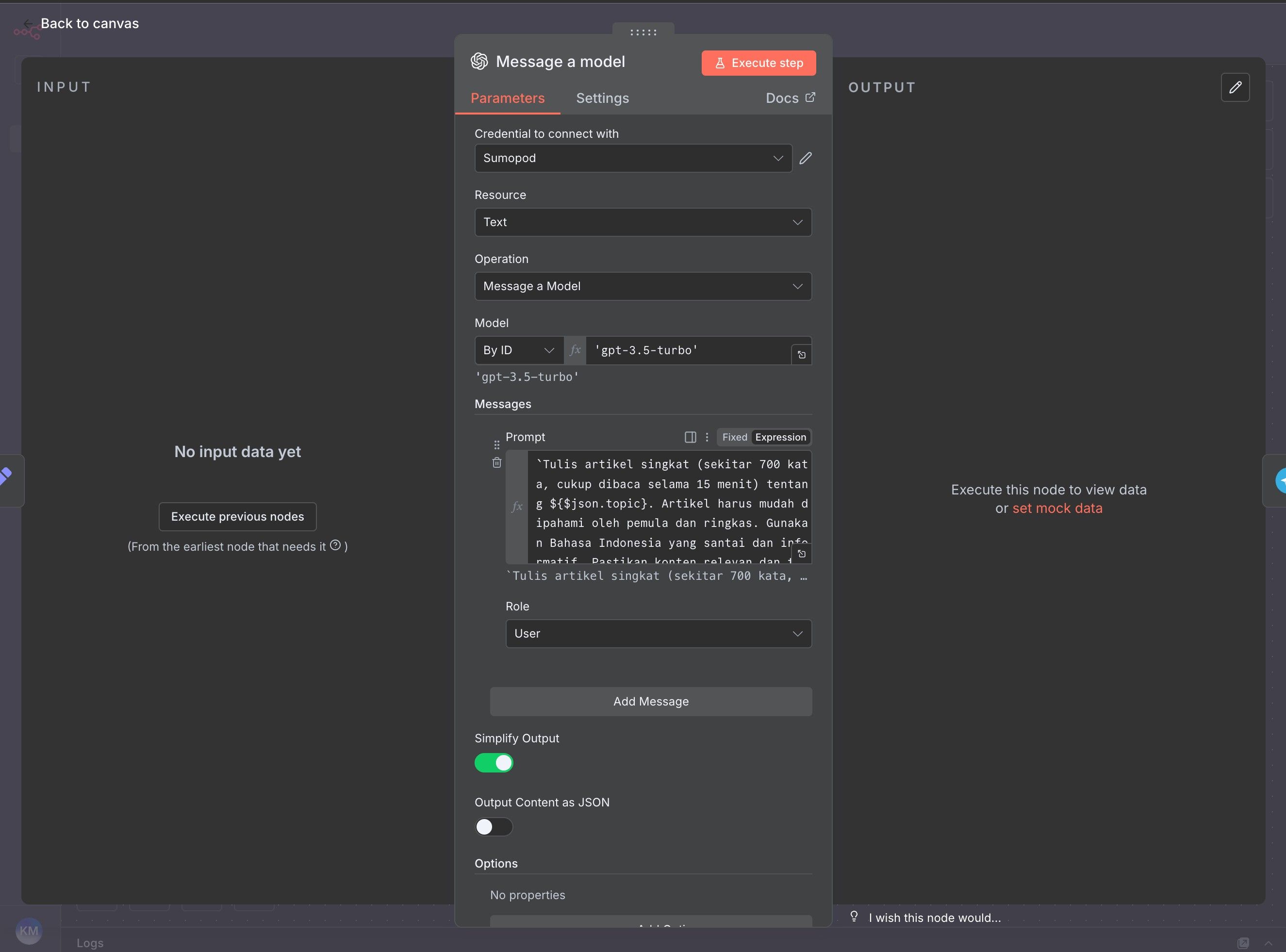Click the set mock data link
Image resolution: width=1286 pixels, height=952 pixels.
(1057, 508)
